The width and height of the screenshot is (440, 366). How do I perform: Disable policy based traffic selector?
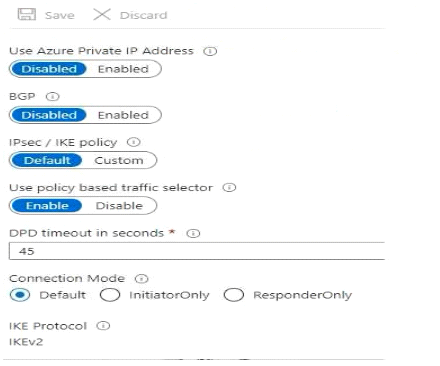click(x=119, y=206)
